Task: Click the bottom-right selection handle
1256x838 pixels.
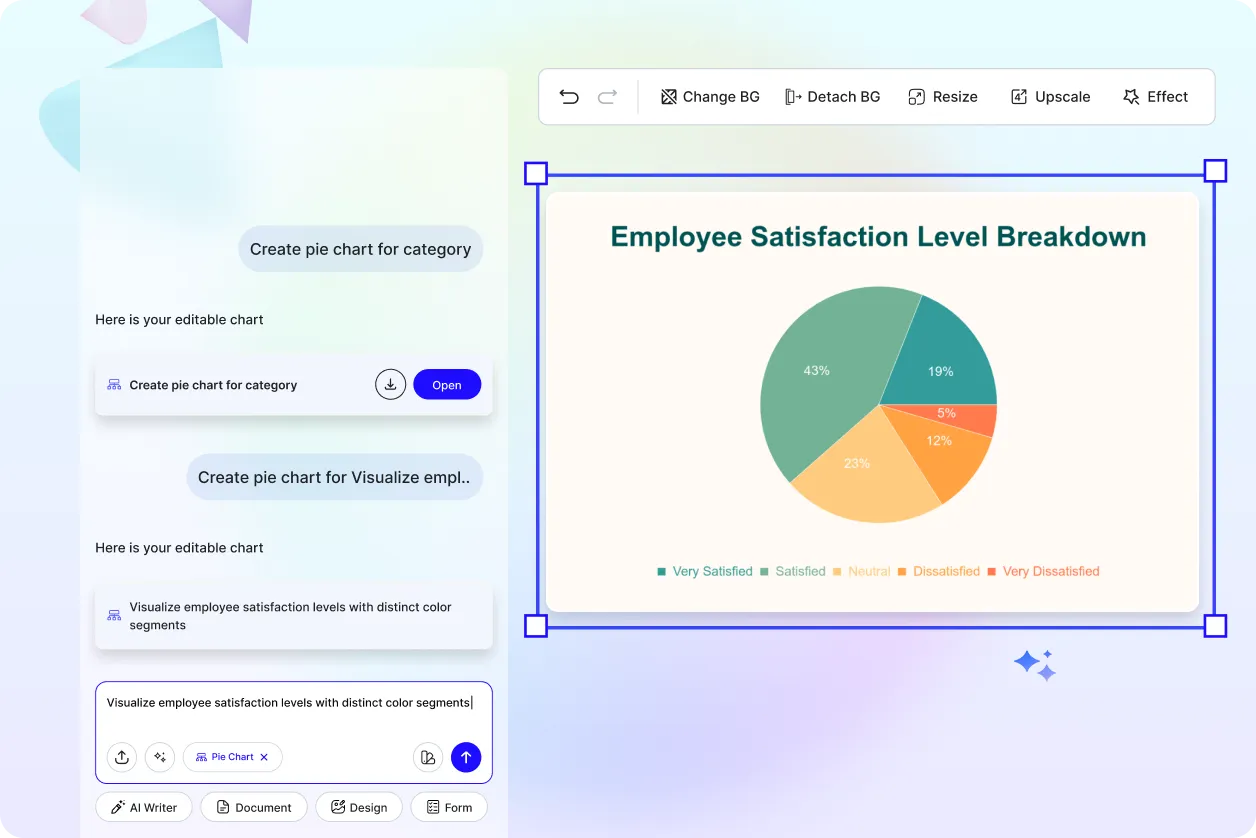Action: [x=1215, y=626]
